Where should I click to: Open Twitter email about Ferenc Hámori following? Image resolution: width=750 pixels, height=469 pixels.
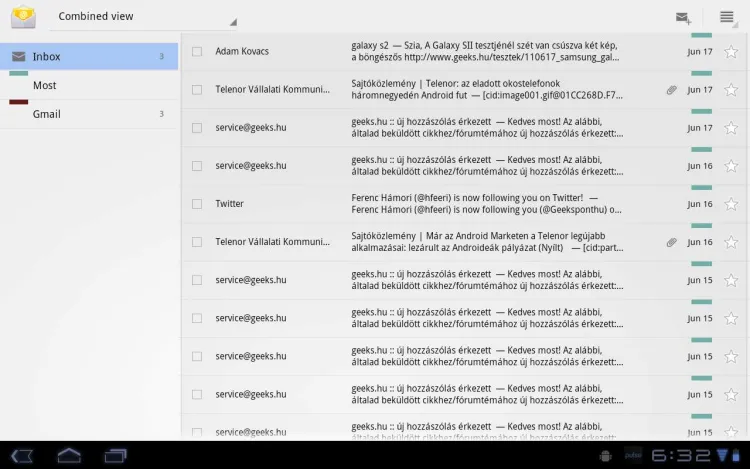[485, 204]
